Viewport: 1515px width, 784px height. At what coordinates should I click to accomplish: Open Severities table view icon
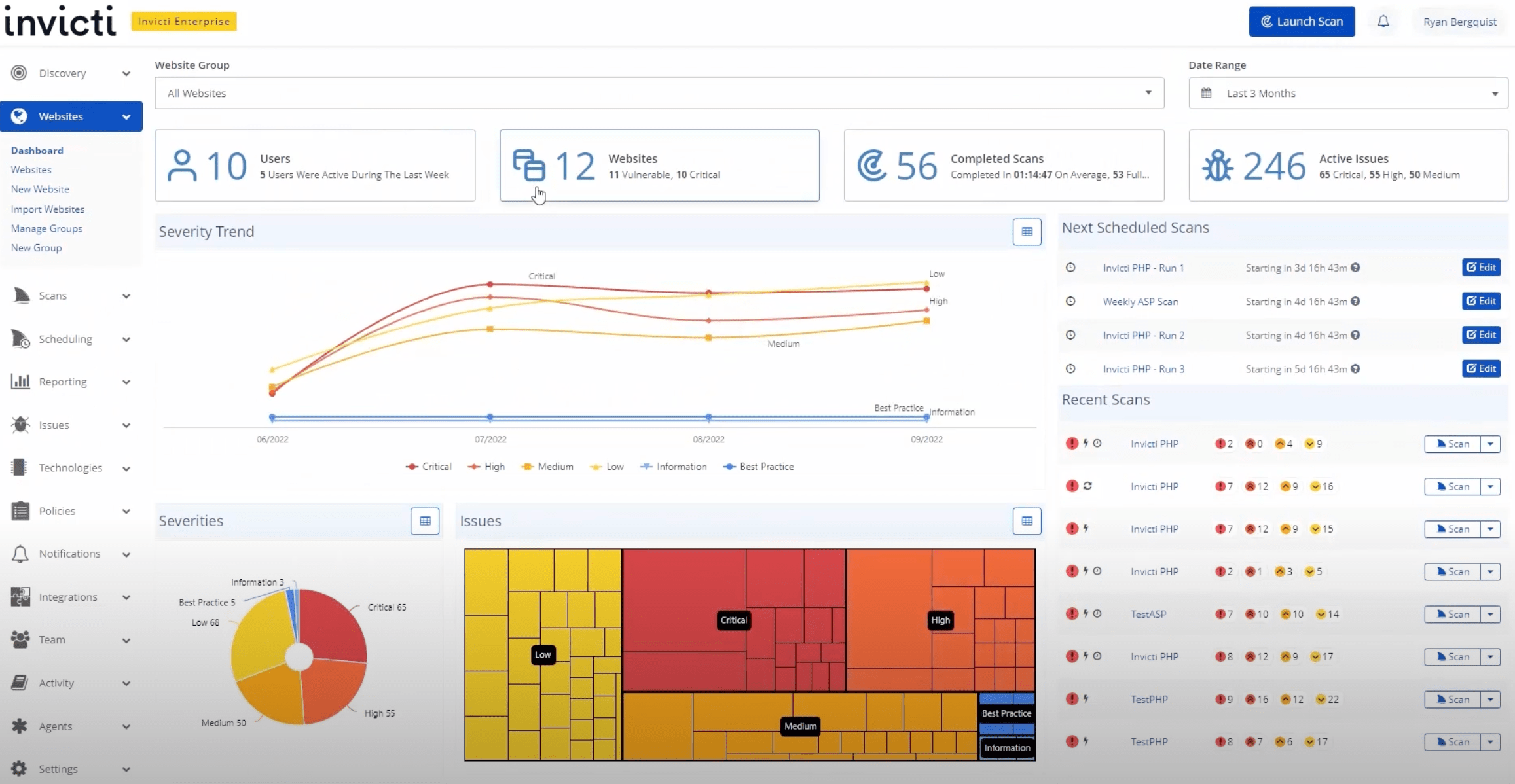coord(425,521)
